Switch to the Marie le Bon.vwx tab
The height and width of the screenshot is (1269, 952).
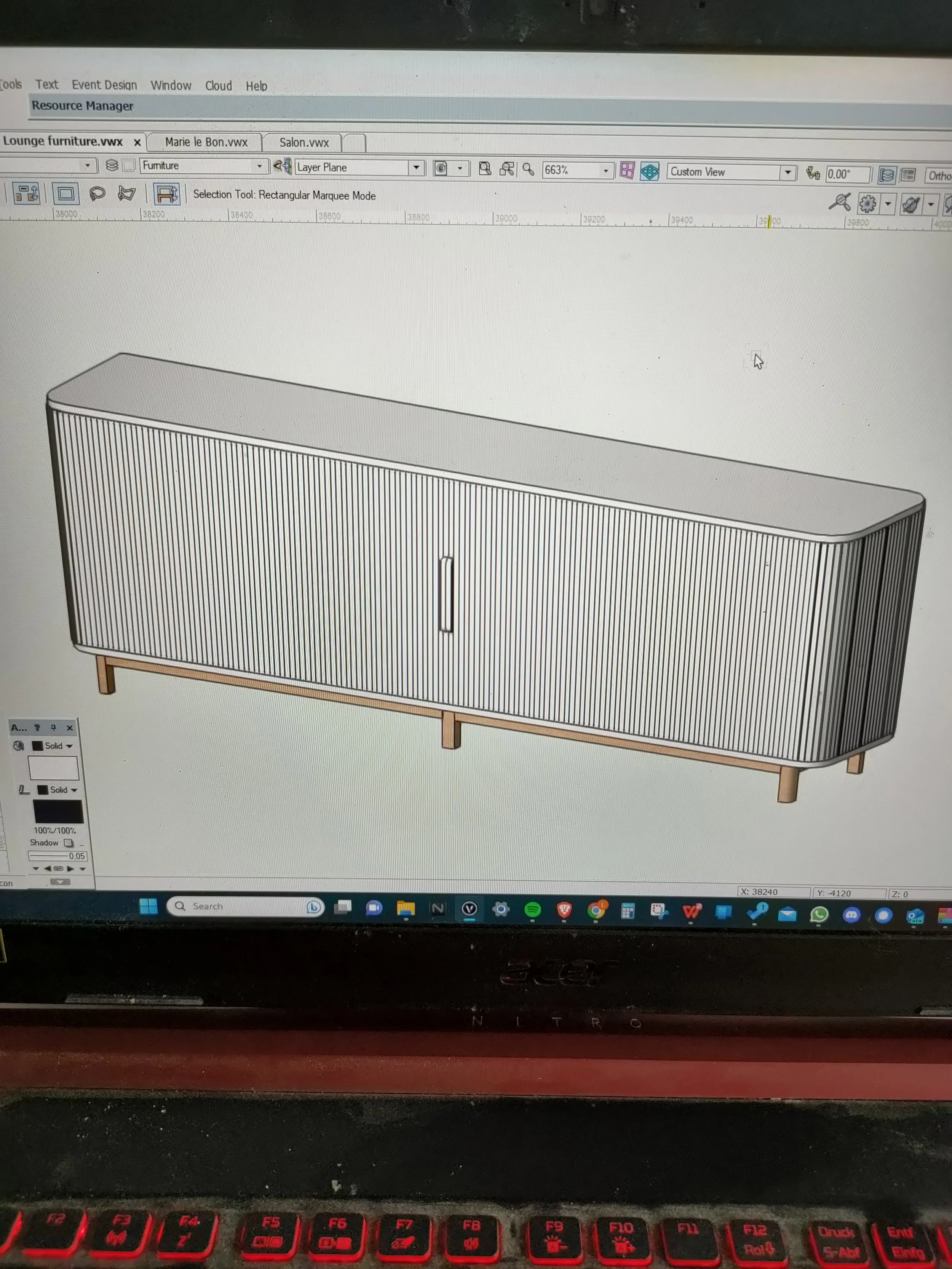pyautogui.click(x=206, y=142)
